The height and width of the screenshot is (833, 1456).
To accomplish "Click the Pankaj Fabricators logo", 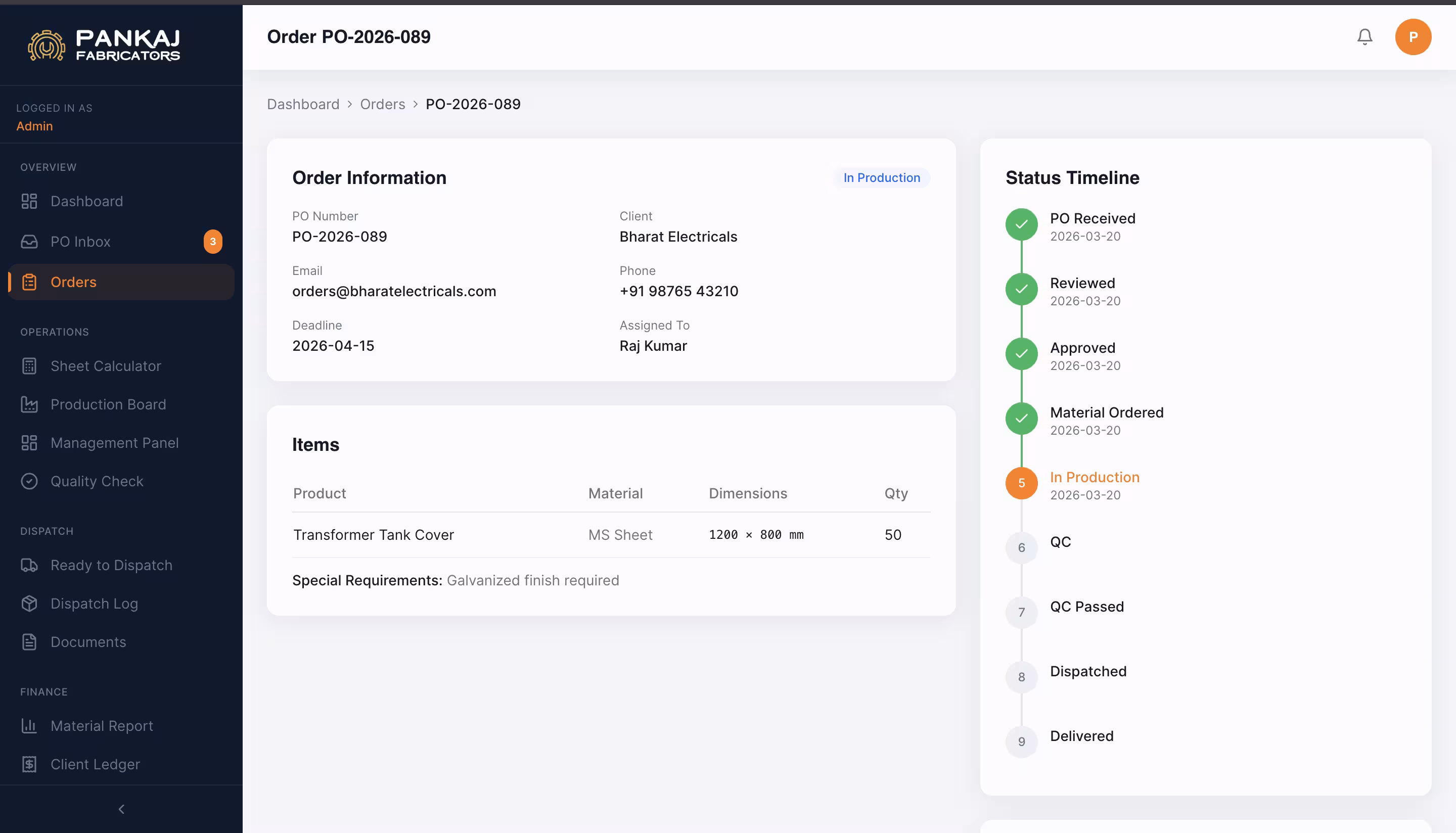I will pyautogui.click(x=104, y=45).
